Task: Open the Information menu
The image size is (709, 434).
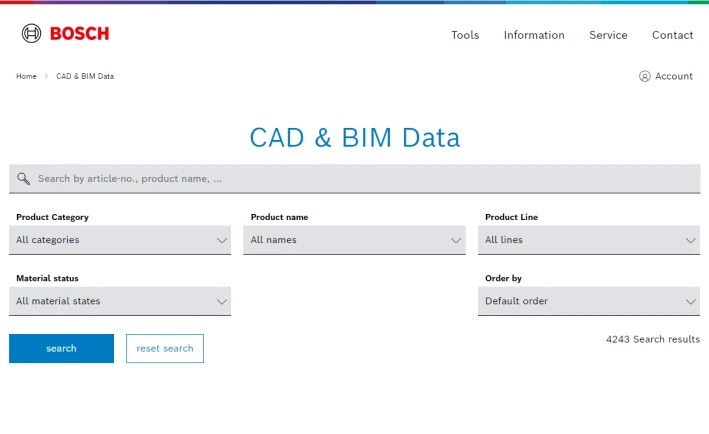Action: coord(534,35)
